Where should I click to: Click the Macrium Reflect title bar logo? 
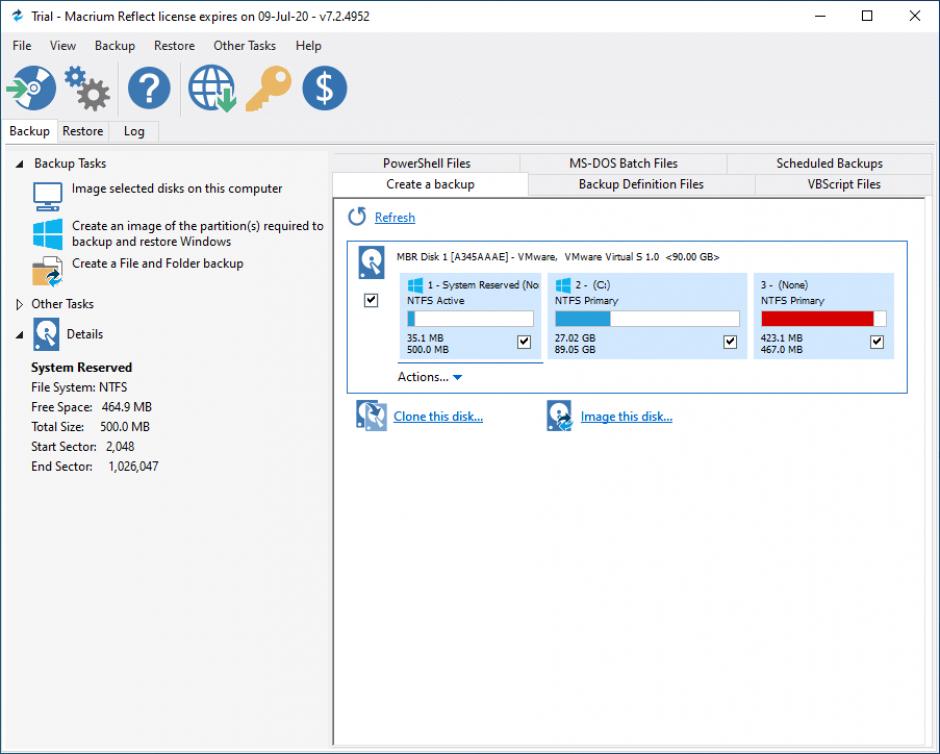click(x=17, y=16)
